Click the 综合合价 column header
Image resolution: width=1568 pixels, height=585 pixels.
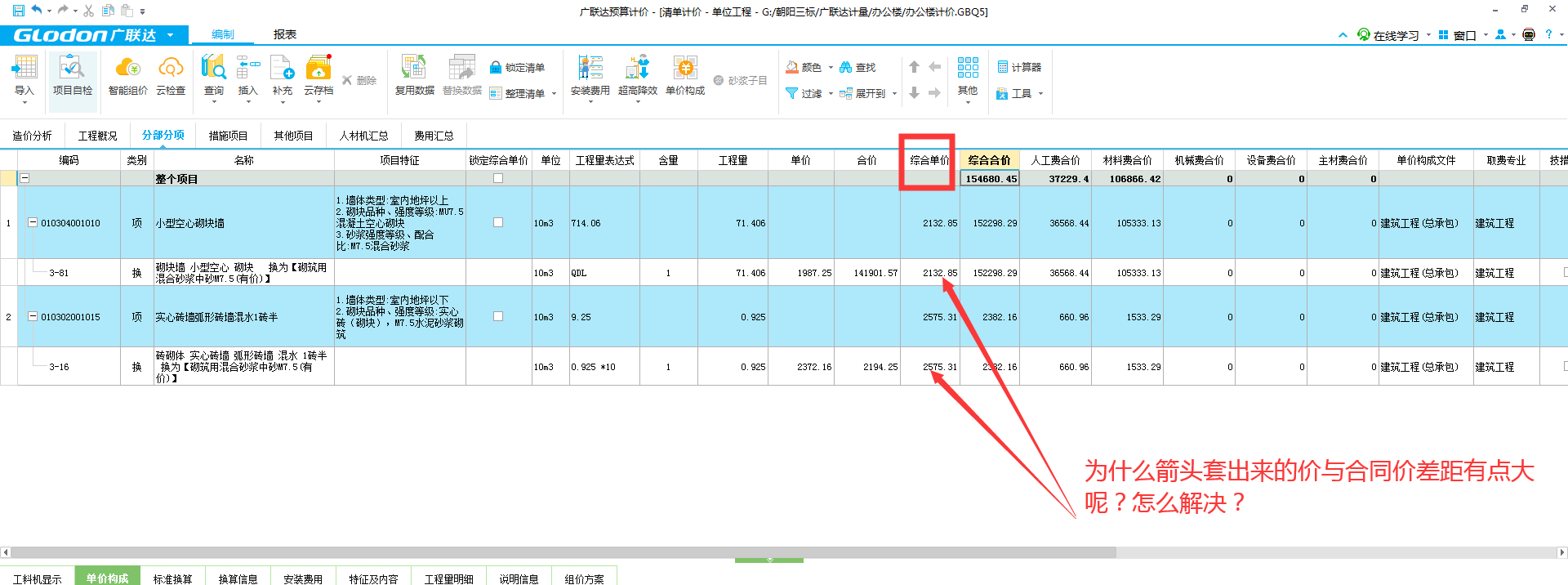point(989,160)
